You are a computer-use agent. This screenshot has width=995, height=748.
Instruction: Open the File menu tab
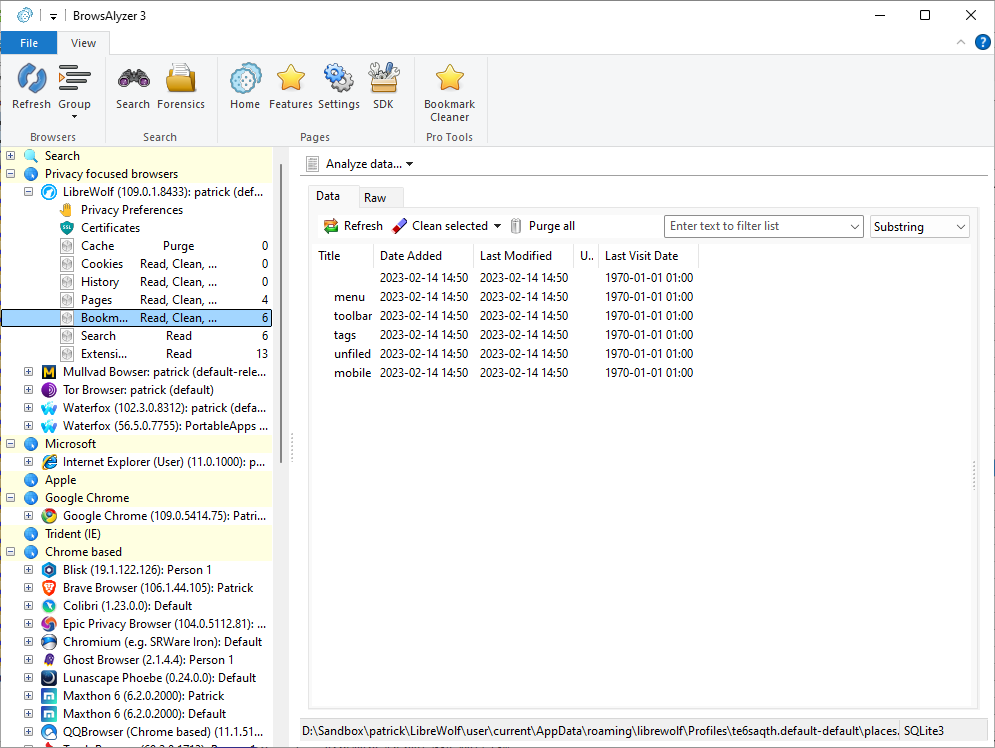click(29, 43)
